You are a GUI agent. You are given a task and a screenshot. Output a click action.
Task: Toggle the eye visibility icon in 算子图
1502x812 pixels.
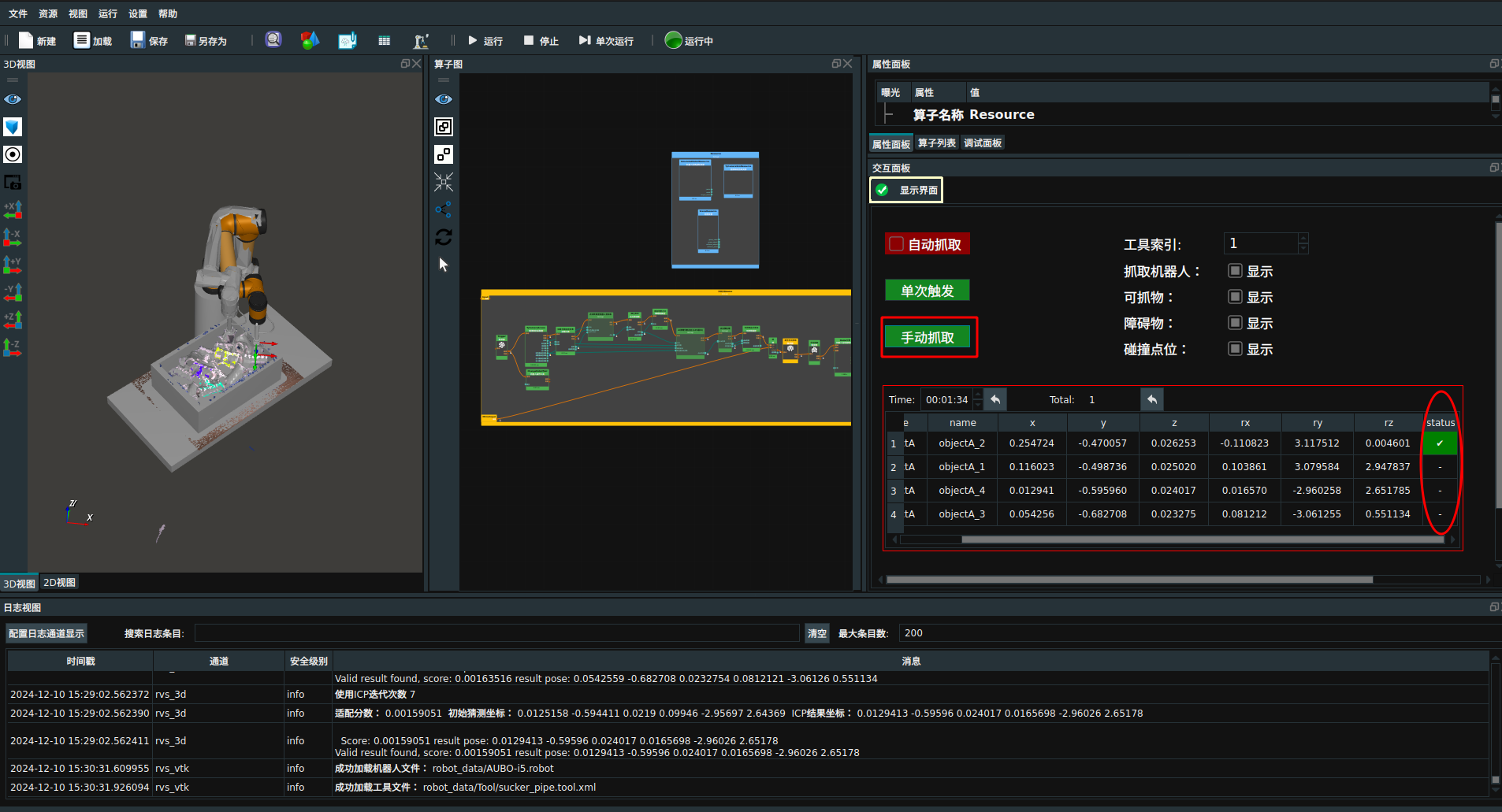[x=444, y=99]
